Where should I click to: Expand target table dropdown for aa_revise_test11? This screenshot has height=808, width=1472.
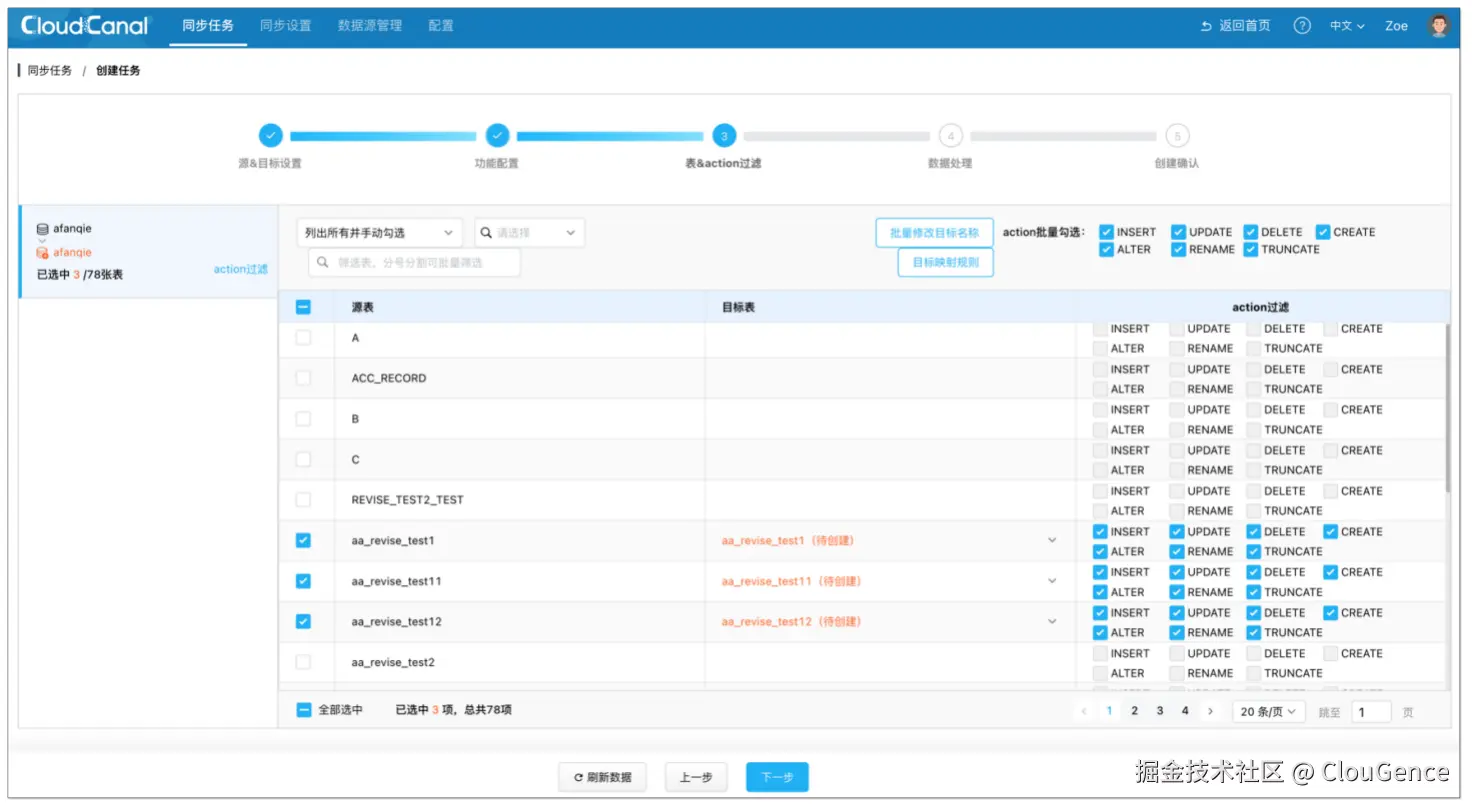[1052, 581]
